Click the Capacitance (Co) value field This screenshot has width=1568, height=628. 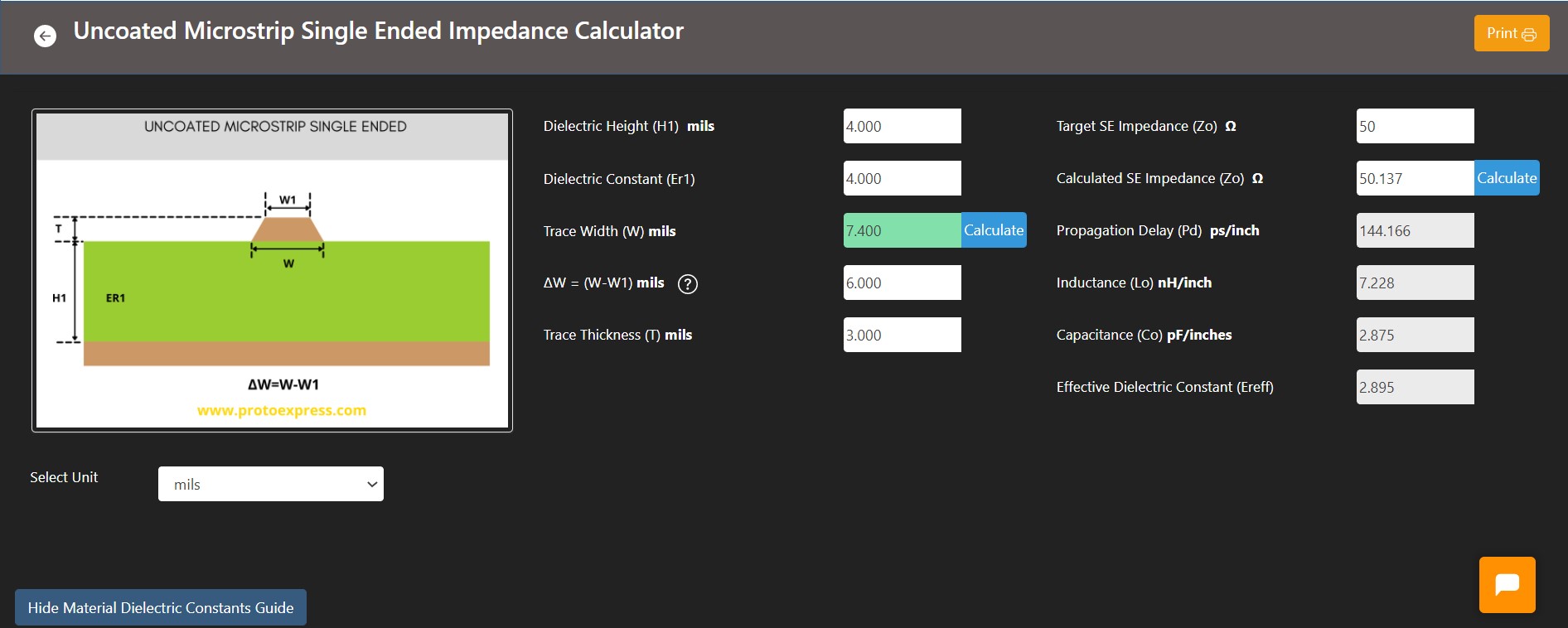1416,335
